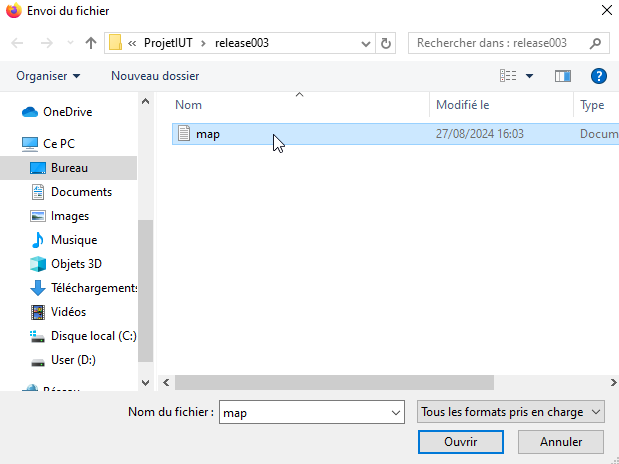The image size is (619, 464).
Task: Refresh the release003 folder view
Action: [x=387, y=43]
